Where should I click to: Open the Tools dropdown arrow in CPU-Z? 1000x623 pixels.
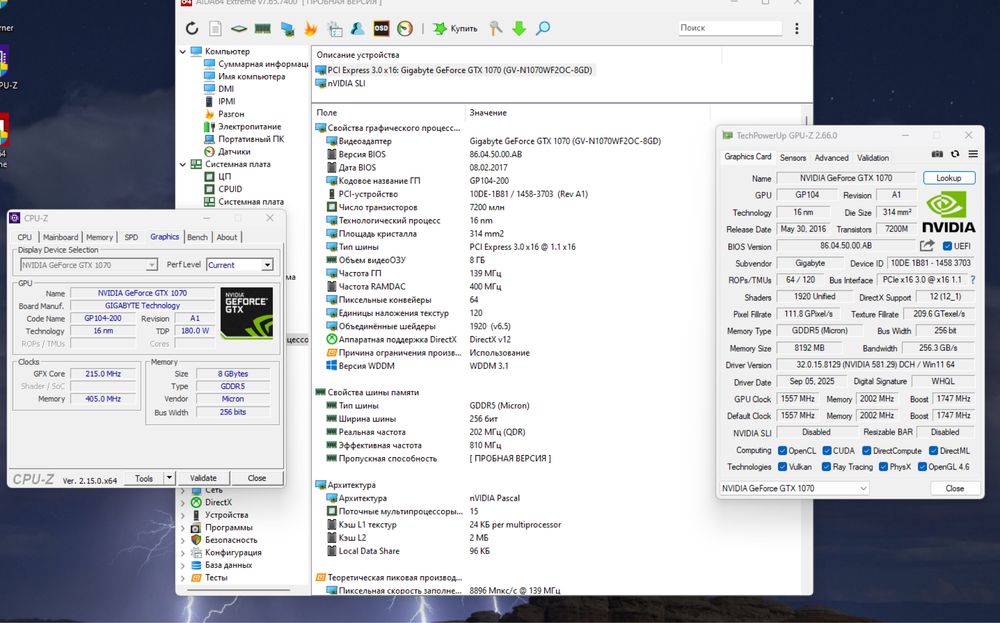tap(169, 478)
